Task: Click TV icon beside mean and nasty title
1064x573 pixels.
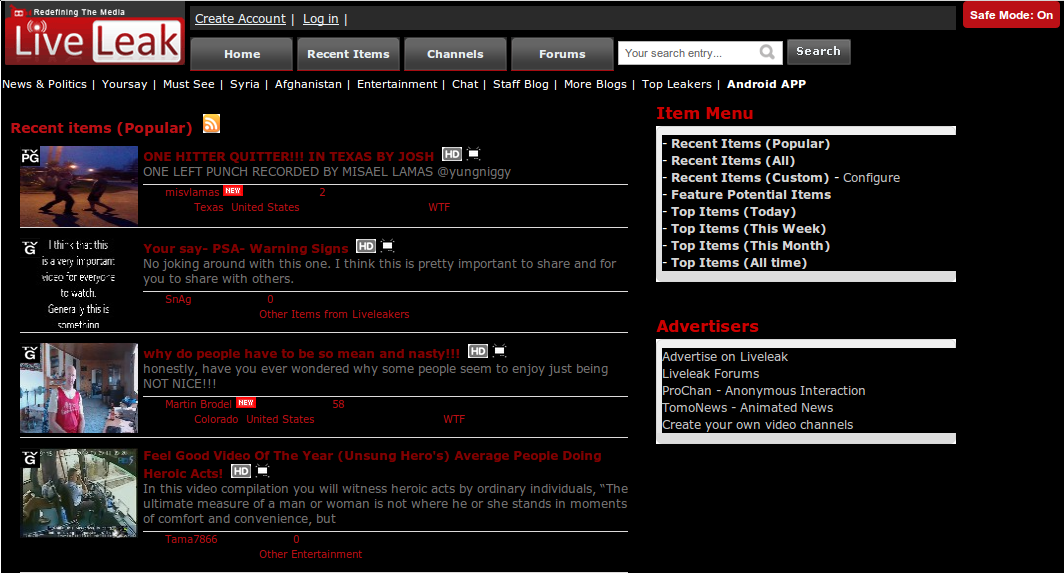Action: coord(499,351)
